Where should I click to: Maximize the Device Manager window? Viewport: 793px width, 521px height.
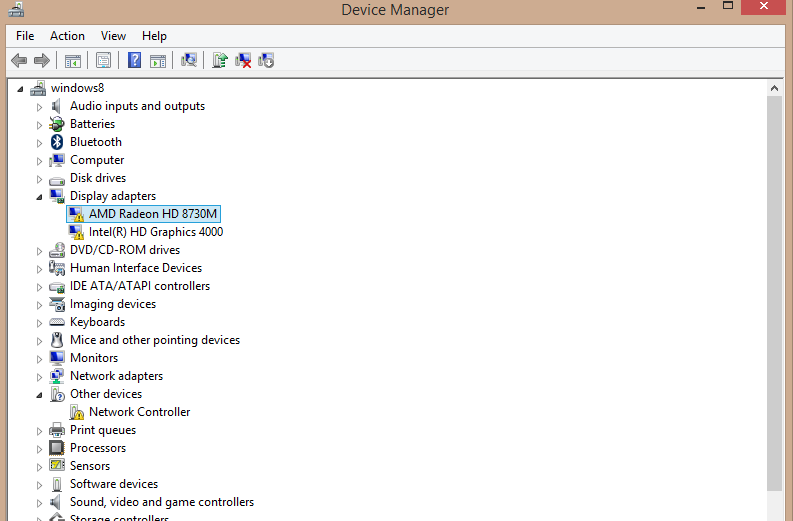click(728, 7)
